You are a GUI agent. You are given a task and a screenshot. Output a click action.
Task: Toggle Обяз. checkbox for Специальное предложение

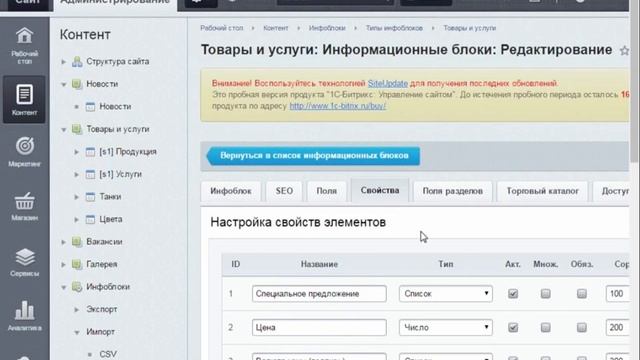(582, 293)
